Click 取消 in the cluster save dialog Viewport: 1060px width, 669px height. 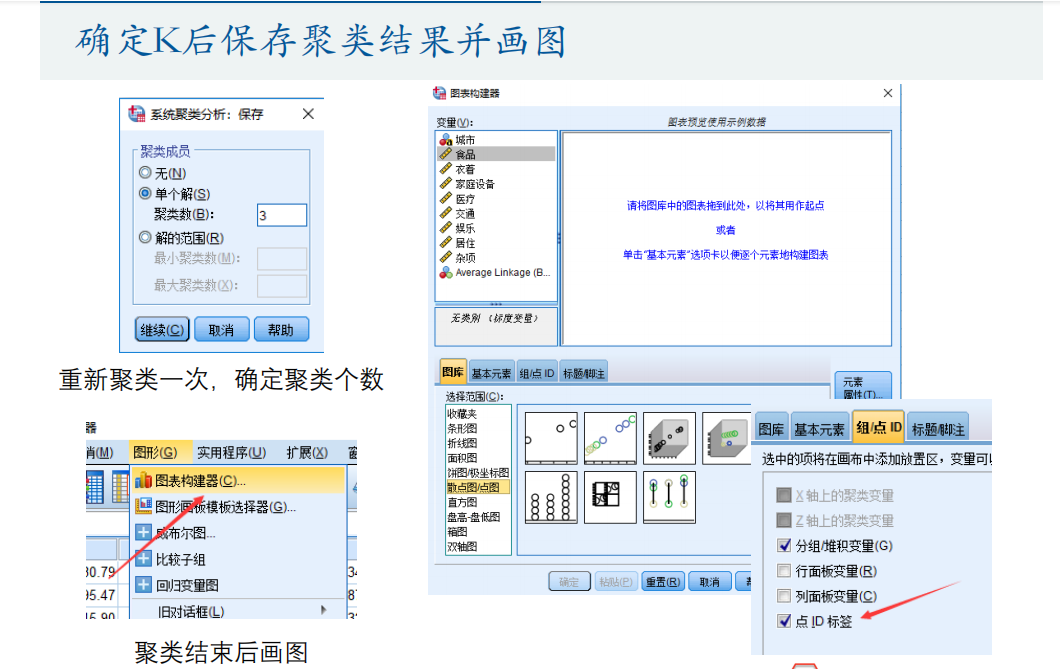point(222,330)
